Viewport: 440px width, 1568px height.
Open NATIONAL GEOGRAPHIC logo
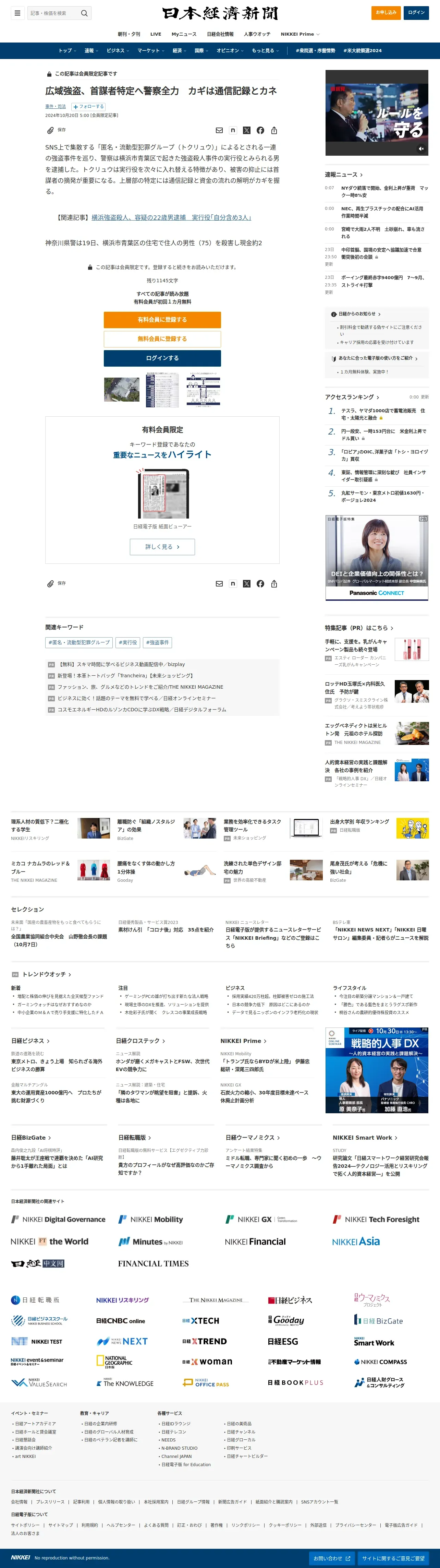click(x=114, y=1362)
